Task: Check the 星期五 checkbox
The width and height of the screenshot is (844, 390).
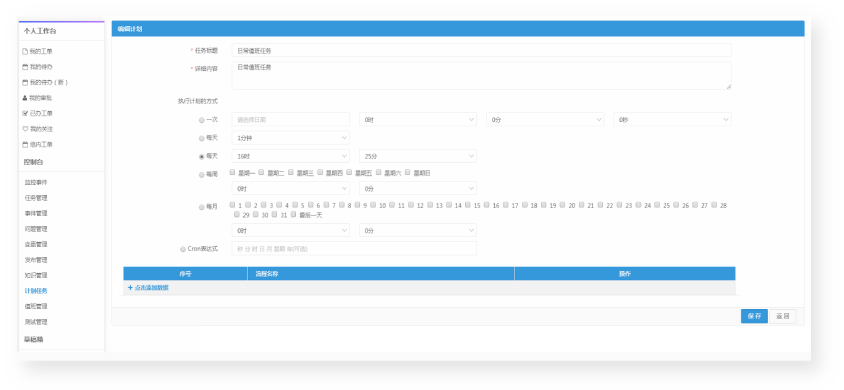Action: [349, 173]
